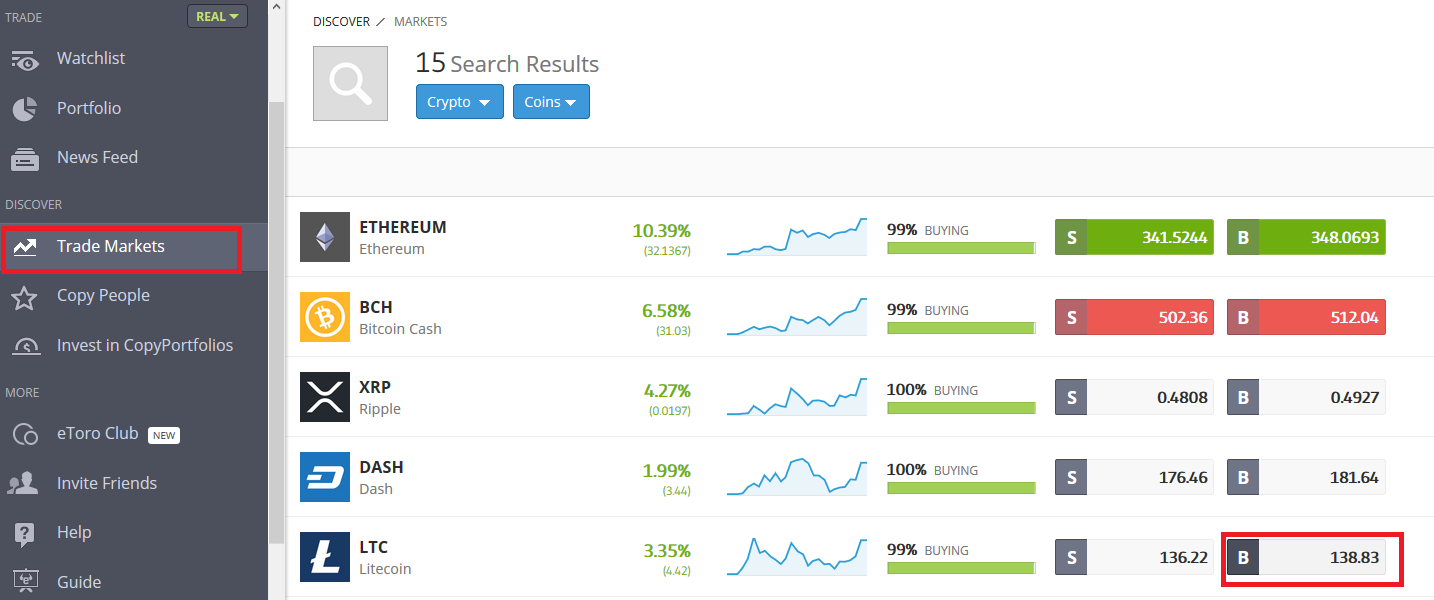
Task: Expand the Crypto filter dropdown
Action: pyautogui.click(x=459, y=102)
